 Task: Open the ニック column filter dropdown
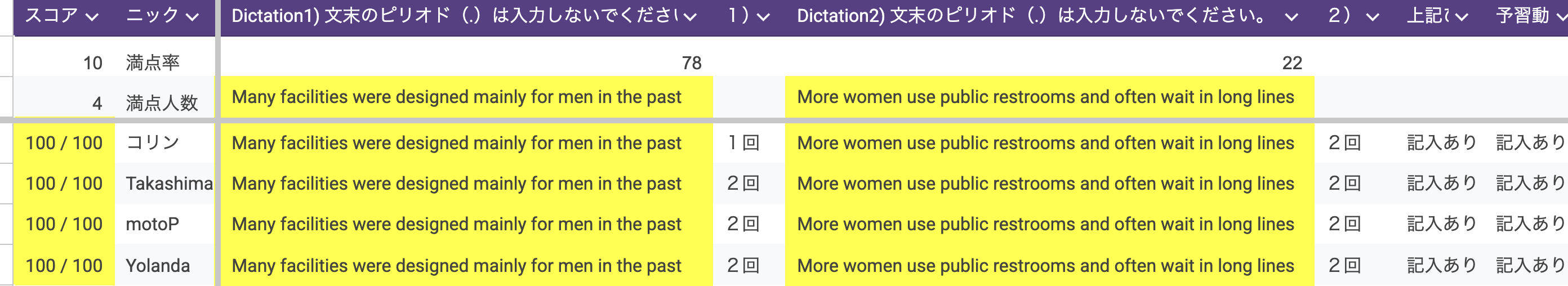point(193,16)
